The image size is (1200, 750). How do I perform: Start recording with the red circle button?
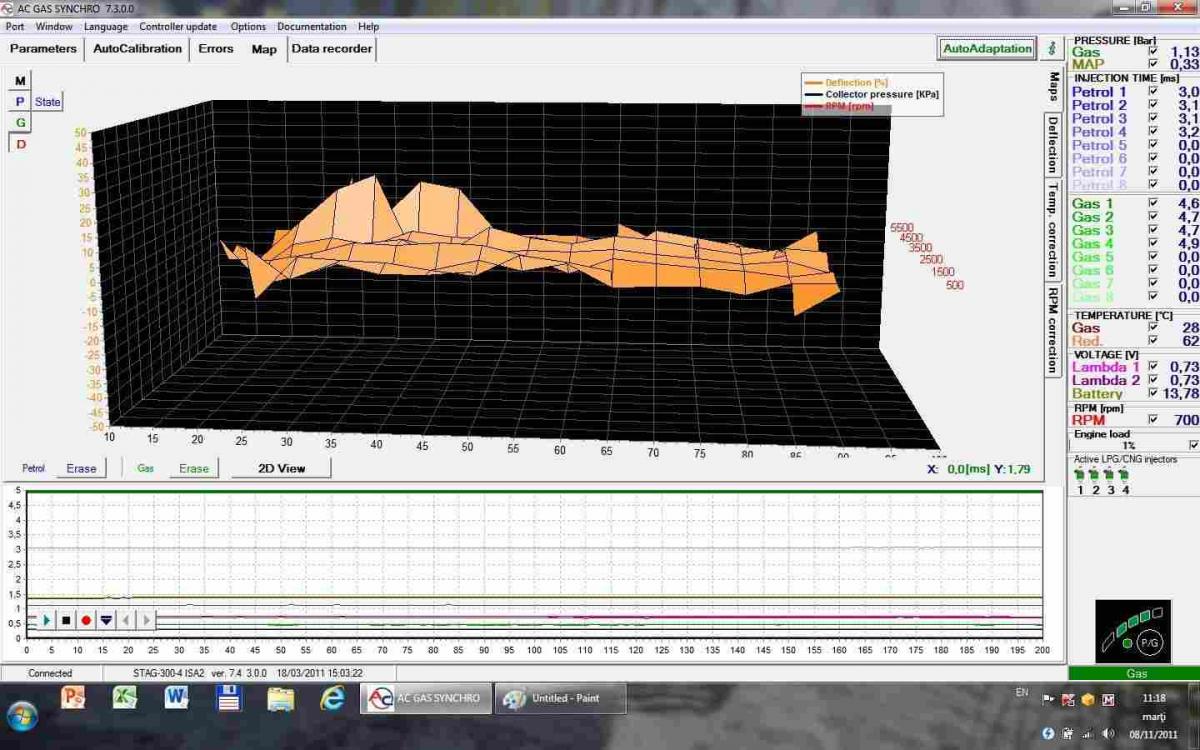(86, 620)
